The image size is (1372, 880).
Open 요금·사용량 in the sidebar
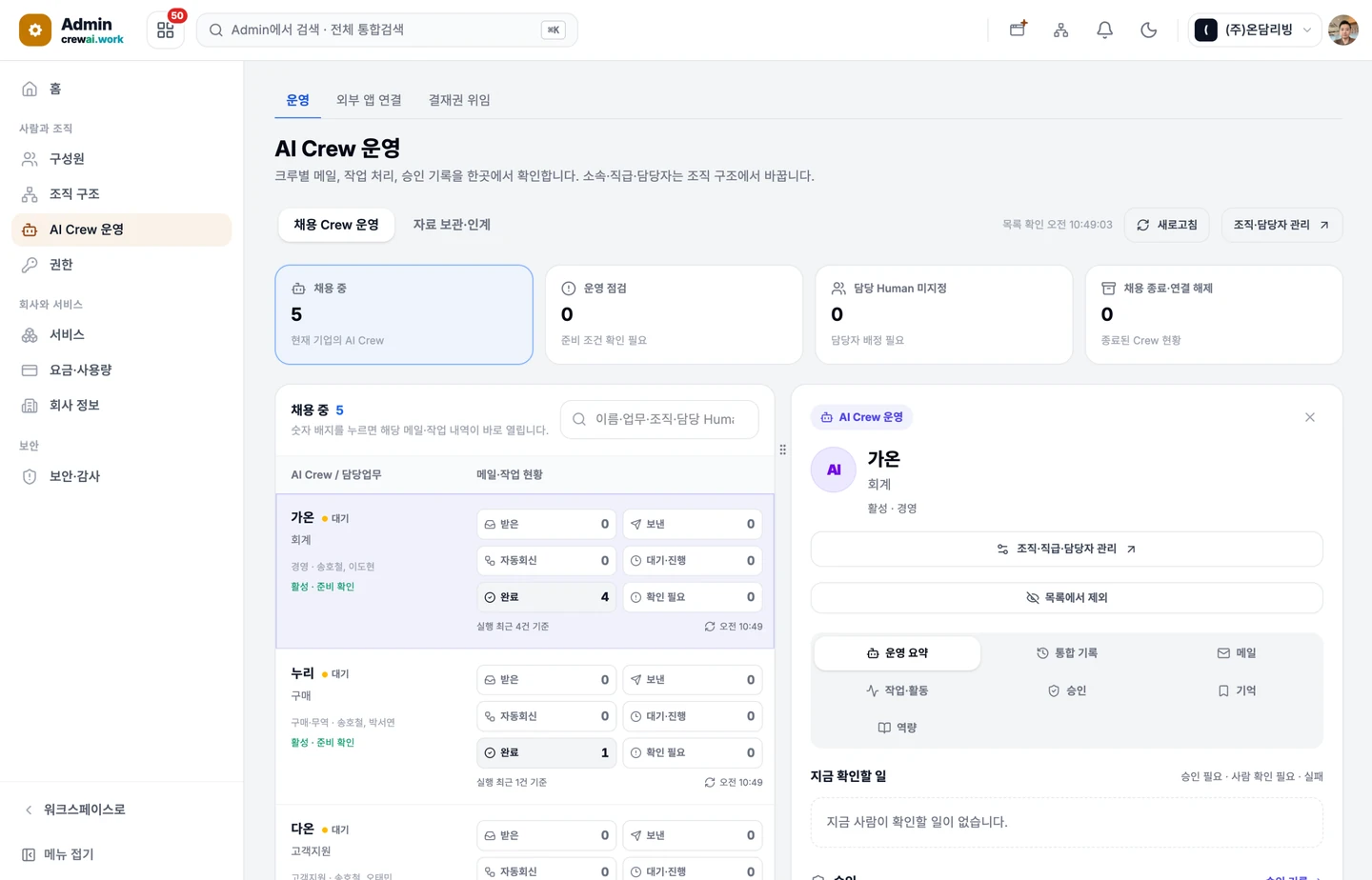pyautogui.click(x=121, y=370)
